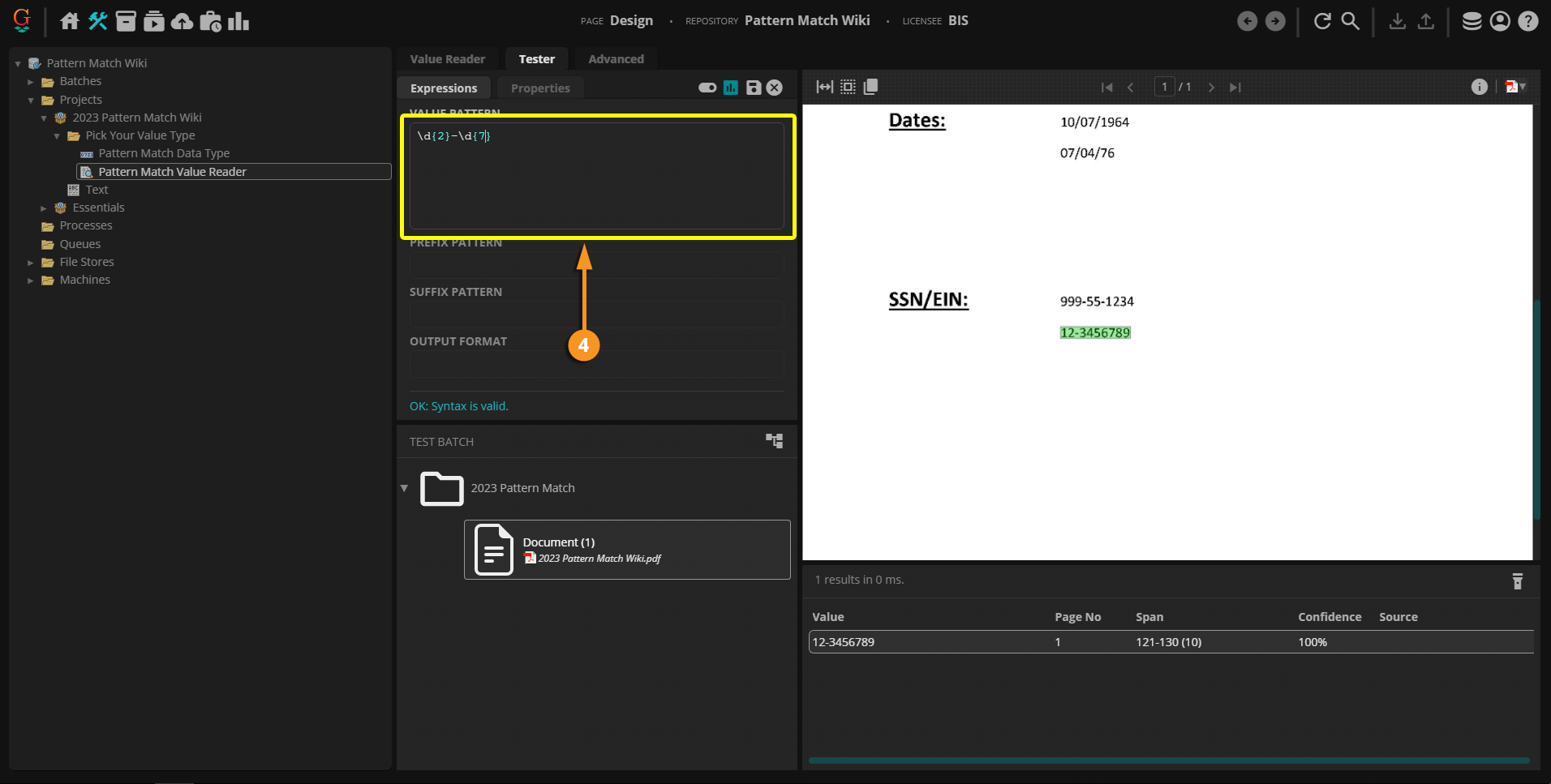The width and height of the screenshot is (1551, 784).
Task: Open search with the magnifier icon
Action: 1351,21
